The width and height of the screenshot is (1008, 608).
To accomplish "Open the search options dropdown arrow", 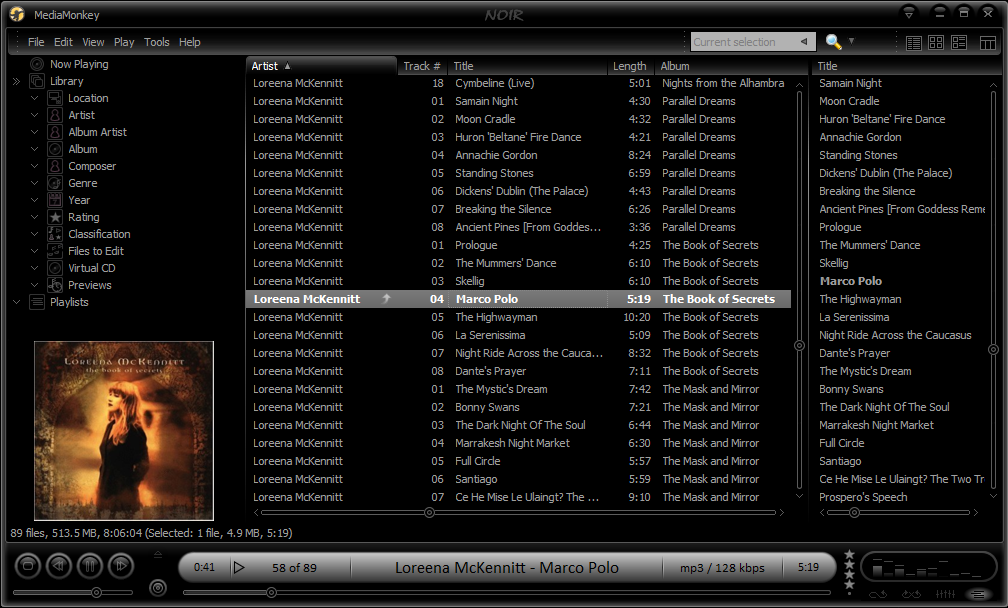I will pos(852,42).
